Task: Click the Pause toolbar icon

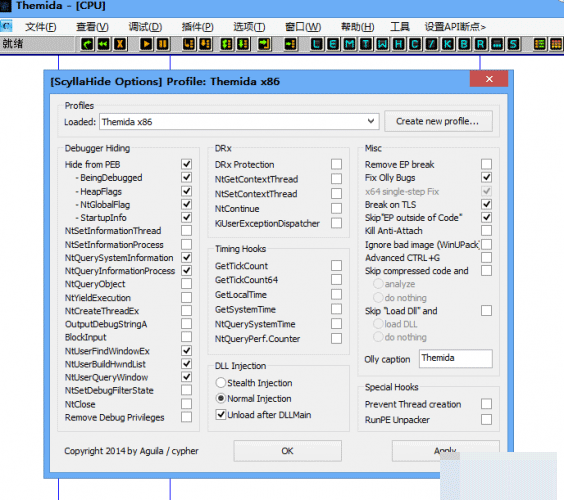Action: click(x=163, y=44)
